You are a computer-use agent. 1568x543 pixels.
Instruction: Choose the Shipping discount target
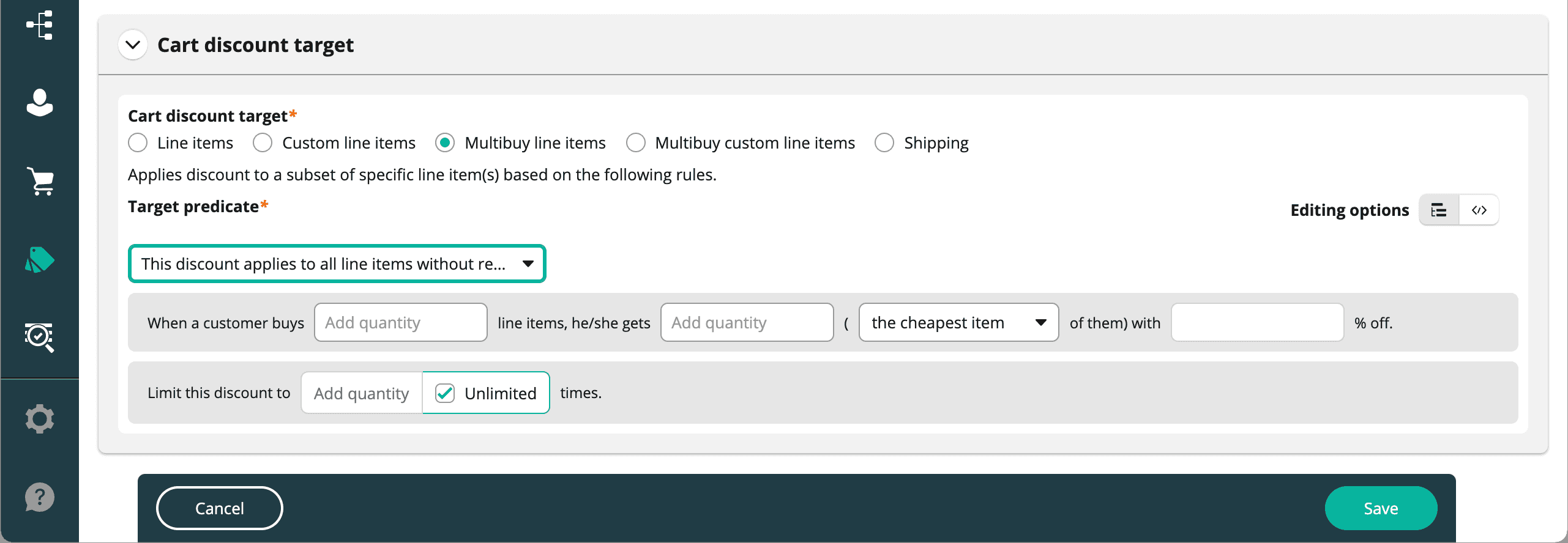(x=884, y=143)
